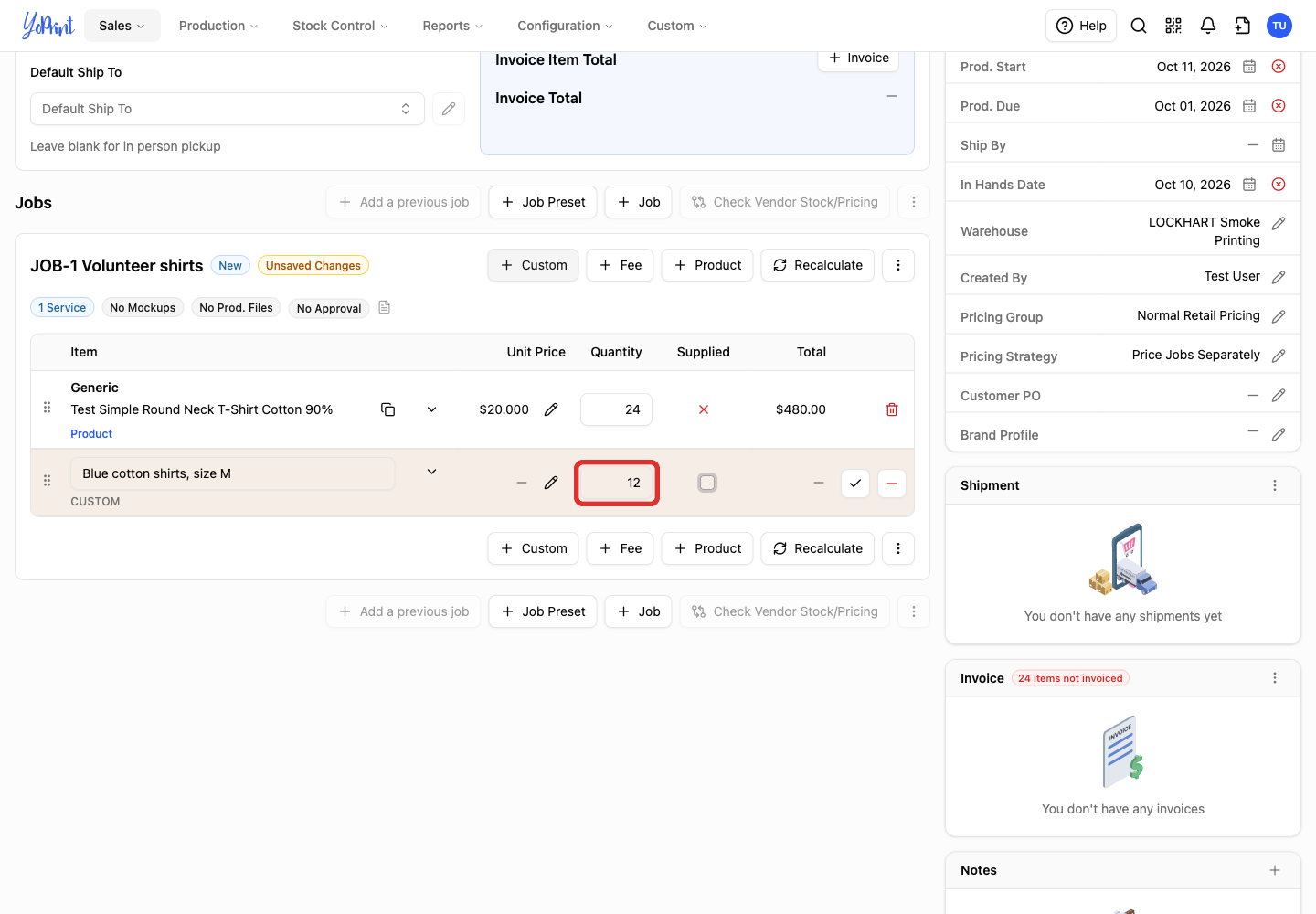Edit the Brand Profile field
Image resolution: width=1316 pixels, height=914 pixels.
[1279, 434]
